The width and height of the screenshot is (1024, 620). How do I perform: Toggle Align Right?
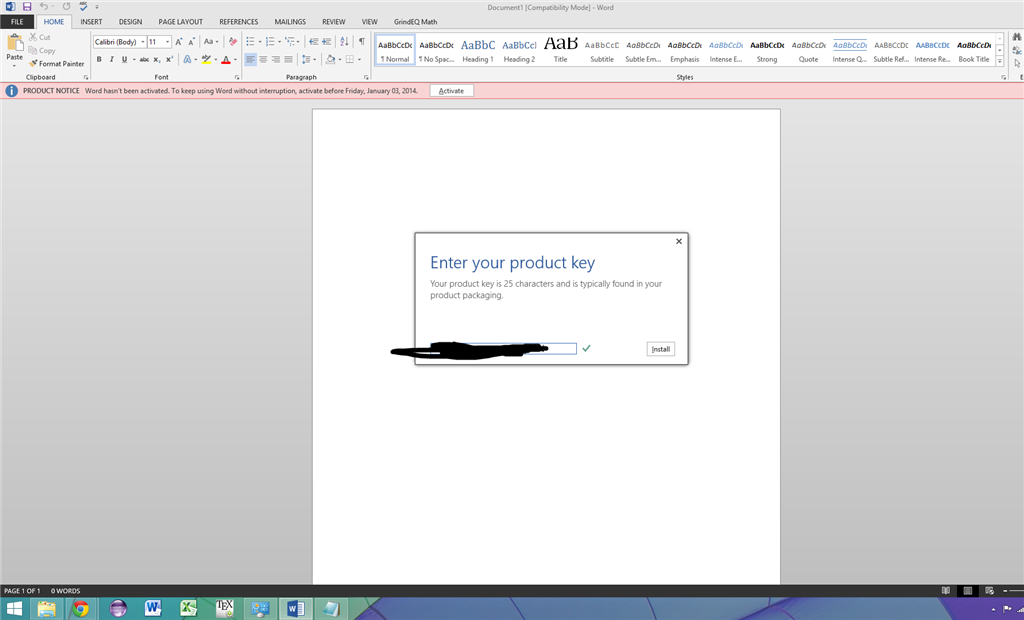coord(276,59)
